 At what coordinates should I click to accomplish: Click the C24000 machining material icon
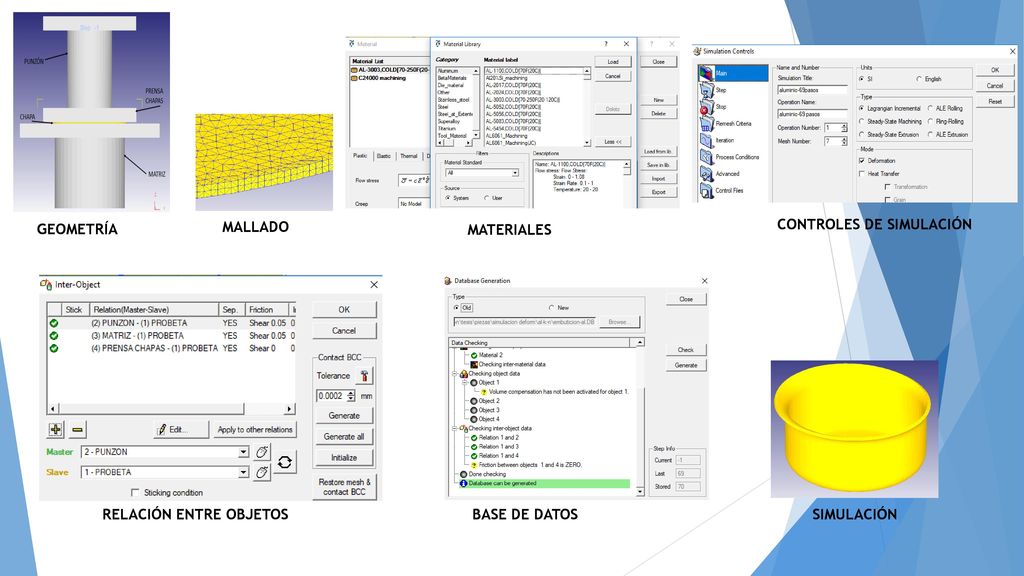click(354, 78)
